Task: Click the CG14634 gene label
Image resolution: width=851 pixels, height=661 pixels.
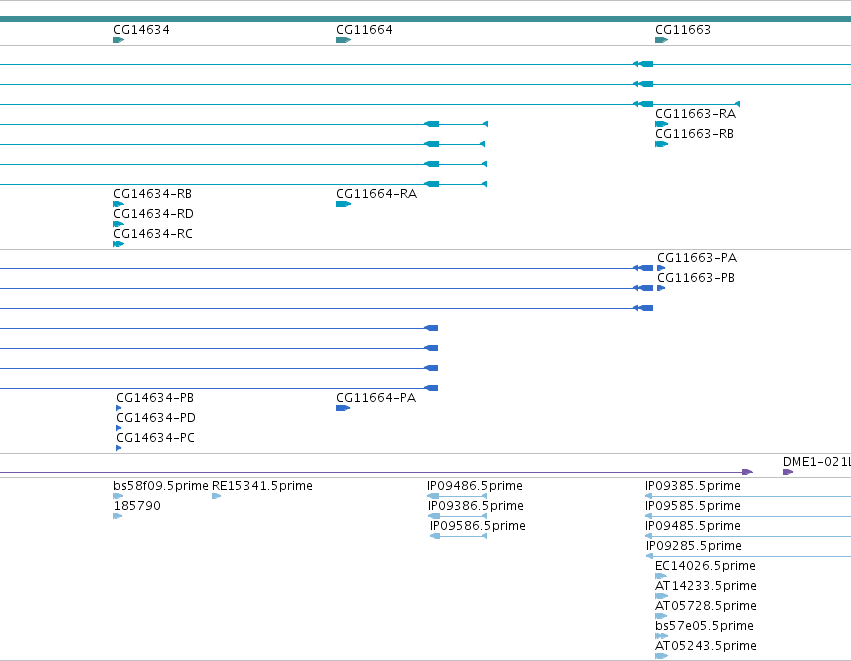Action: 141,30
